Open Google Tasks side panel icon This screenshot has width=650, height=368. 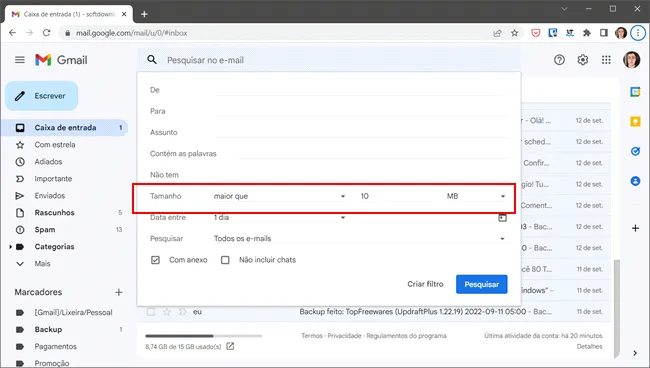635,151
